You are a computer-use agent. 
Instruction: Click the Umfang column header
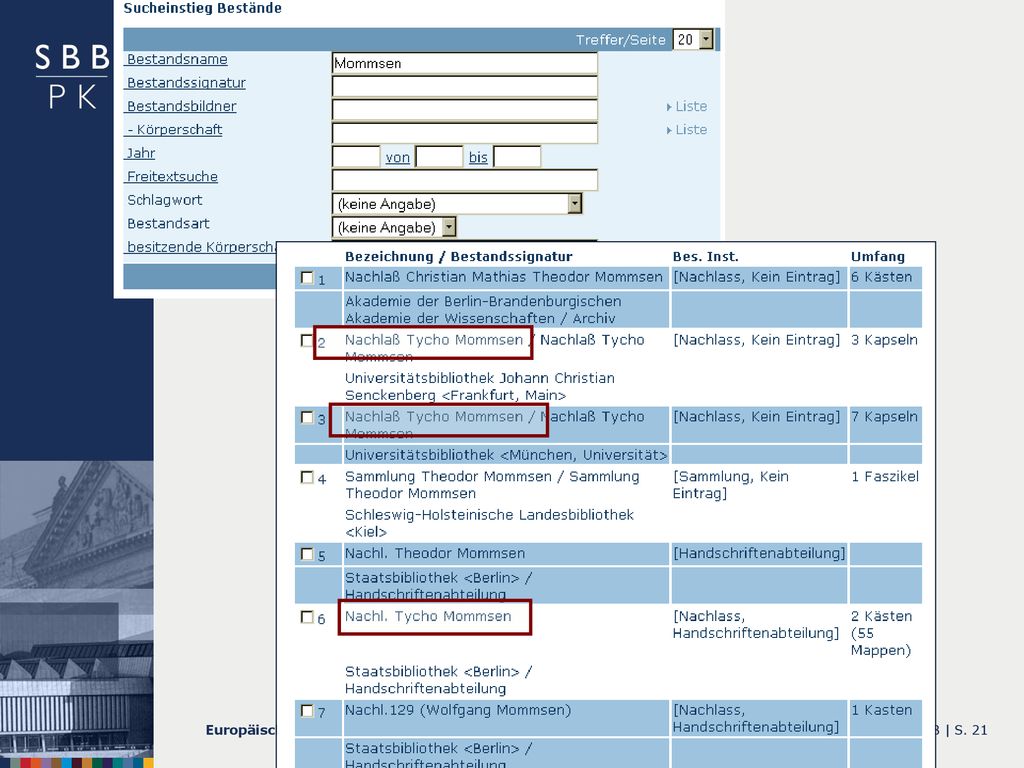coord(878,257)
